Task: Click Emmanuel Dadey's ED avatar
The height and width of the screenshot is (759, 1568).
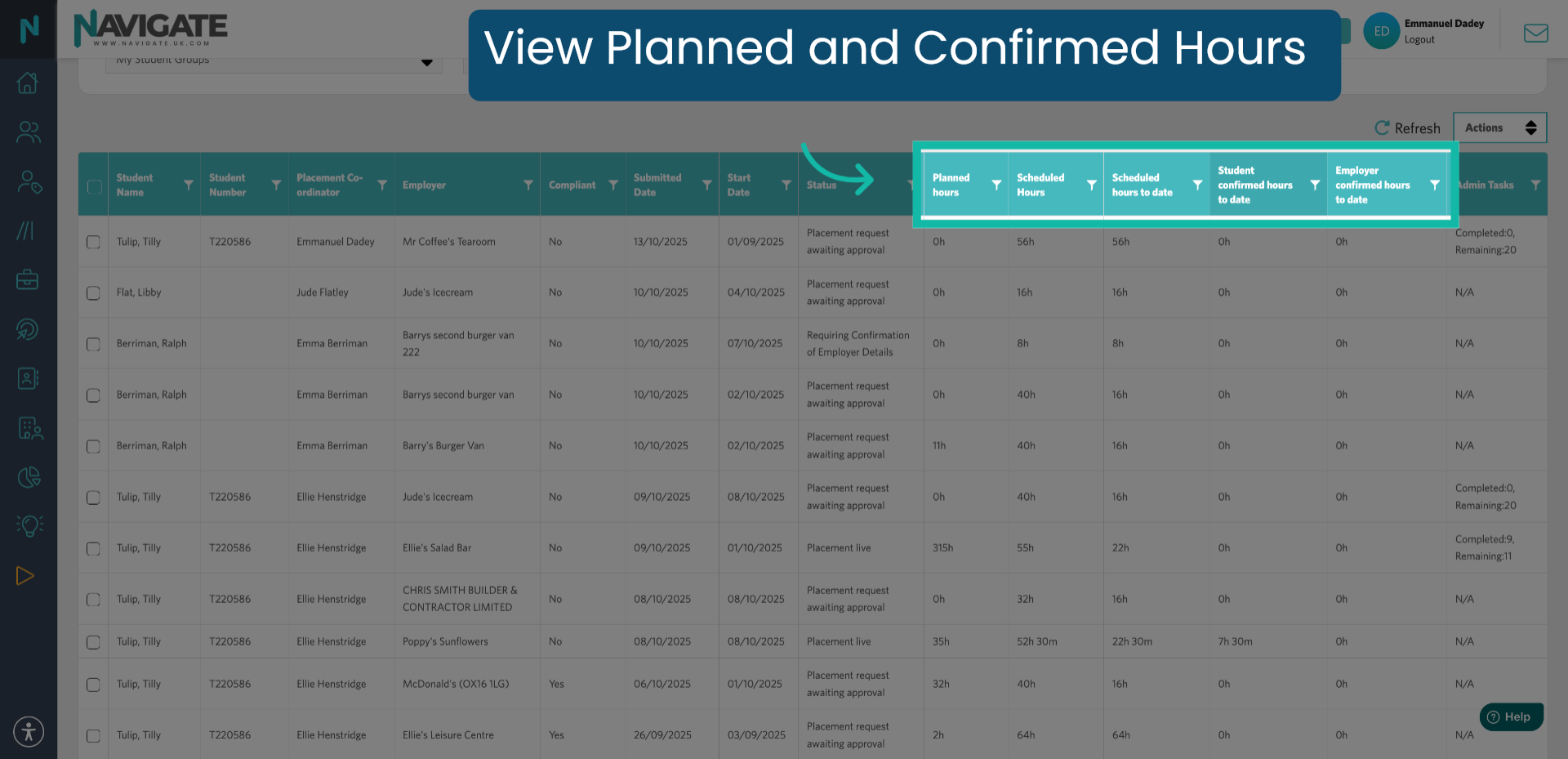Action: (1381, 30)
